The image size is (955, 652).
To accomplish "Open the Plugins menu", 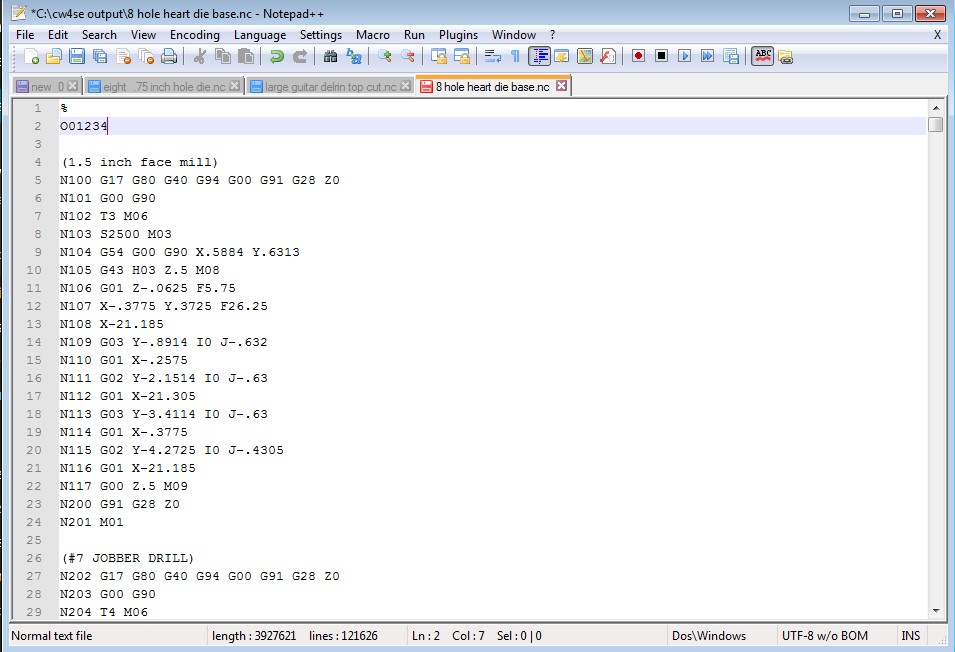I will (458, 35).
